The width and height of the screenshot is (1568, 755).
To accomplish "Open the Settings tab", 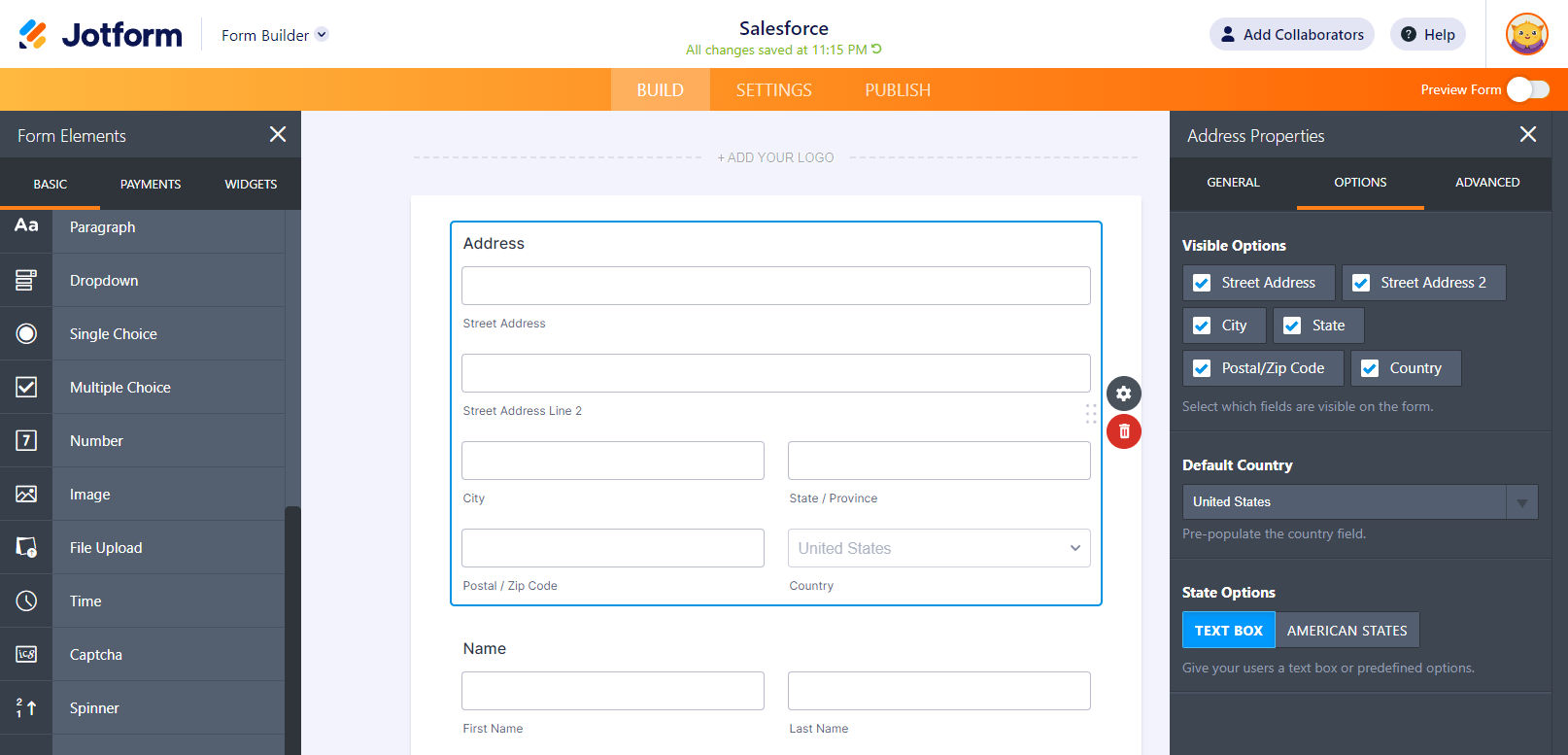I will (773, 90).
